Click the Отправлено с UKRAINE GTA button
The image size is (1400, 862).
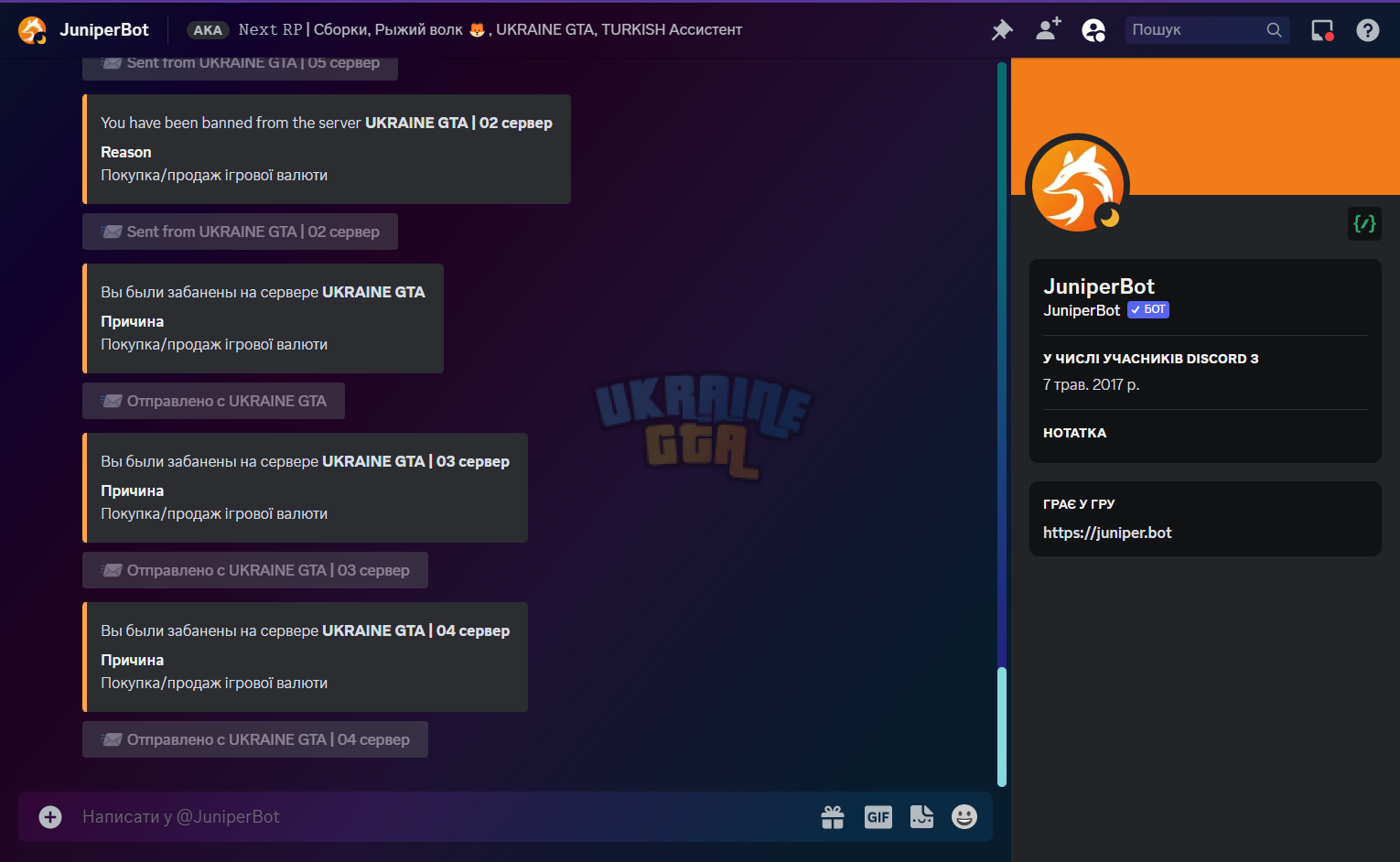213,401
